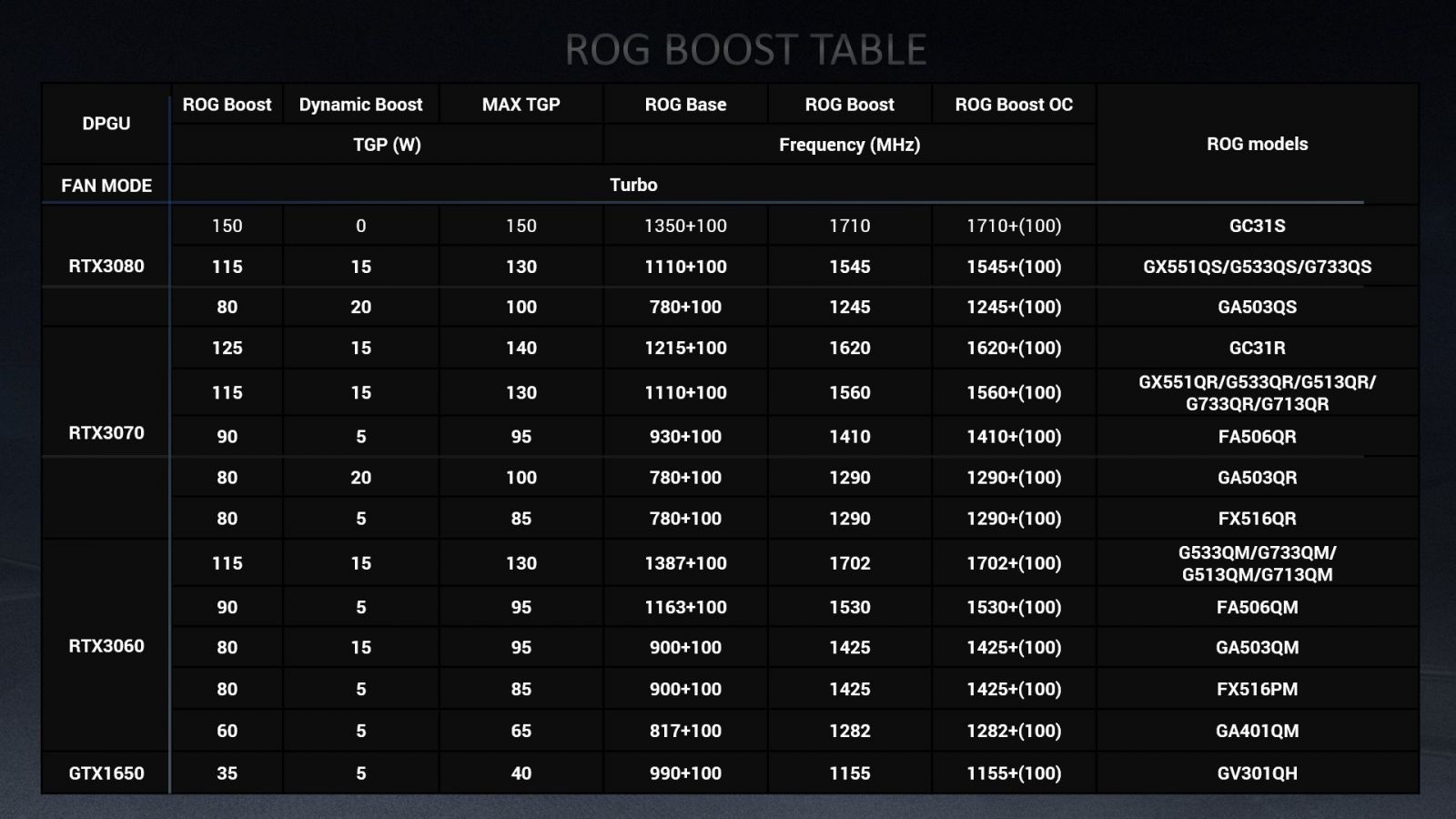Click the TGP (W) group header
Viewport: 1456px width, 819px height.
[387, 145]
